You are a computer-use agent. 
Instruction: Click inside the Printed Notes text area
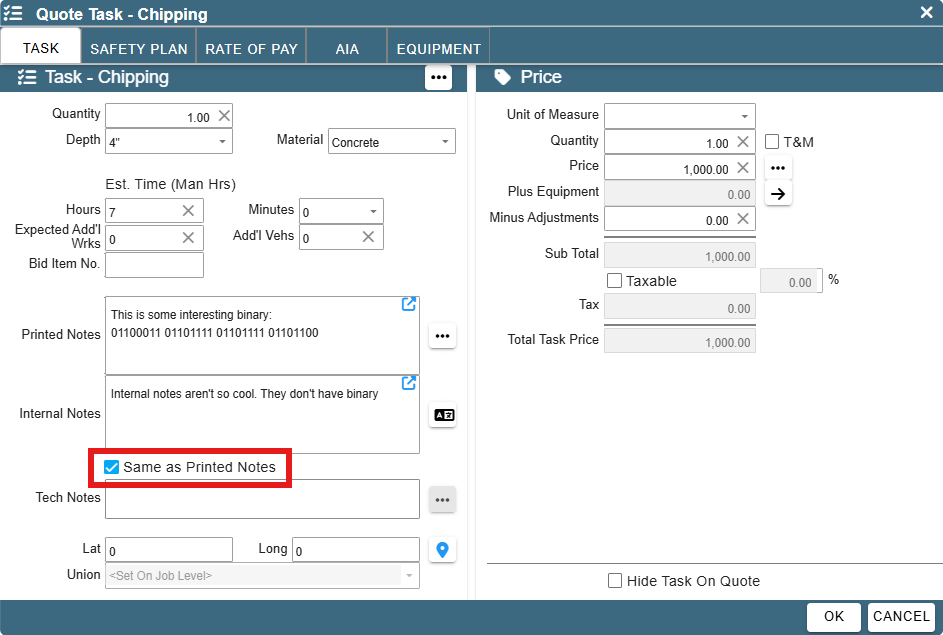tap(262, 335)
